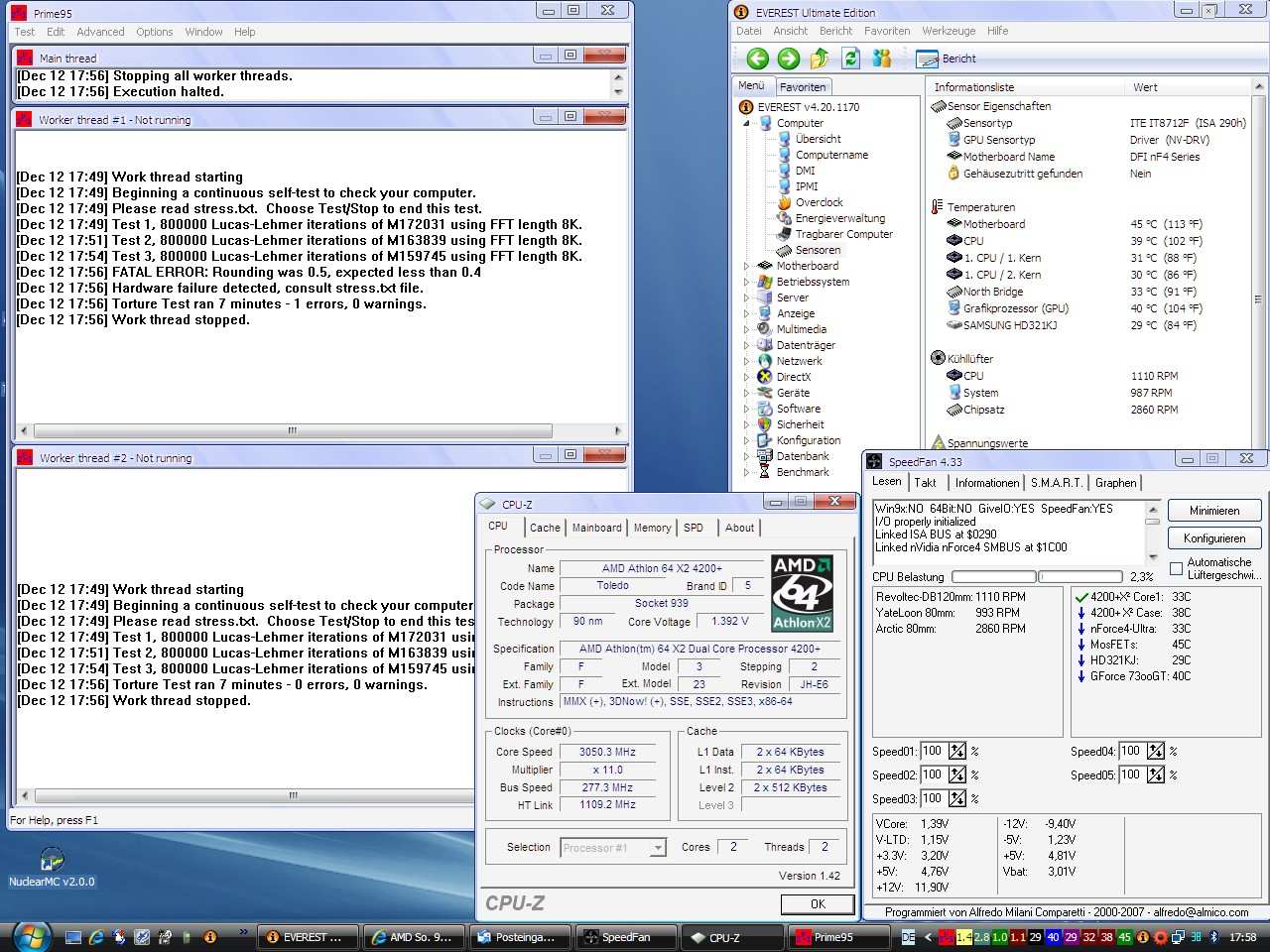
Task: Select Sensoren item in EVEREST tree
Action: [818, 250]
